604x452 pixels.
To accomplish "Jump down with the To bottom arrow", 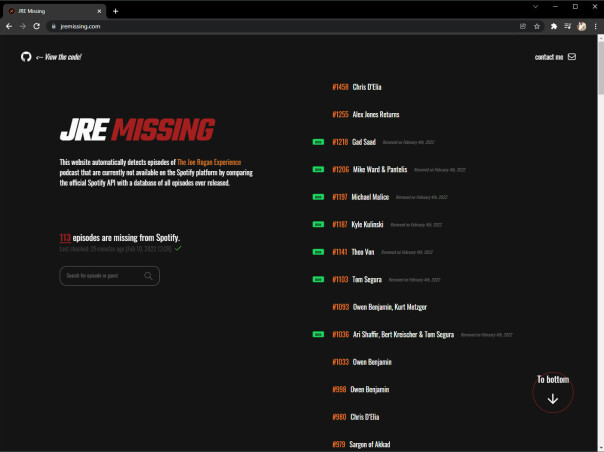I will (553, 399).
